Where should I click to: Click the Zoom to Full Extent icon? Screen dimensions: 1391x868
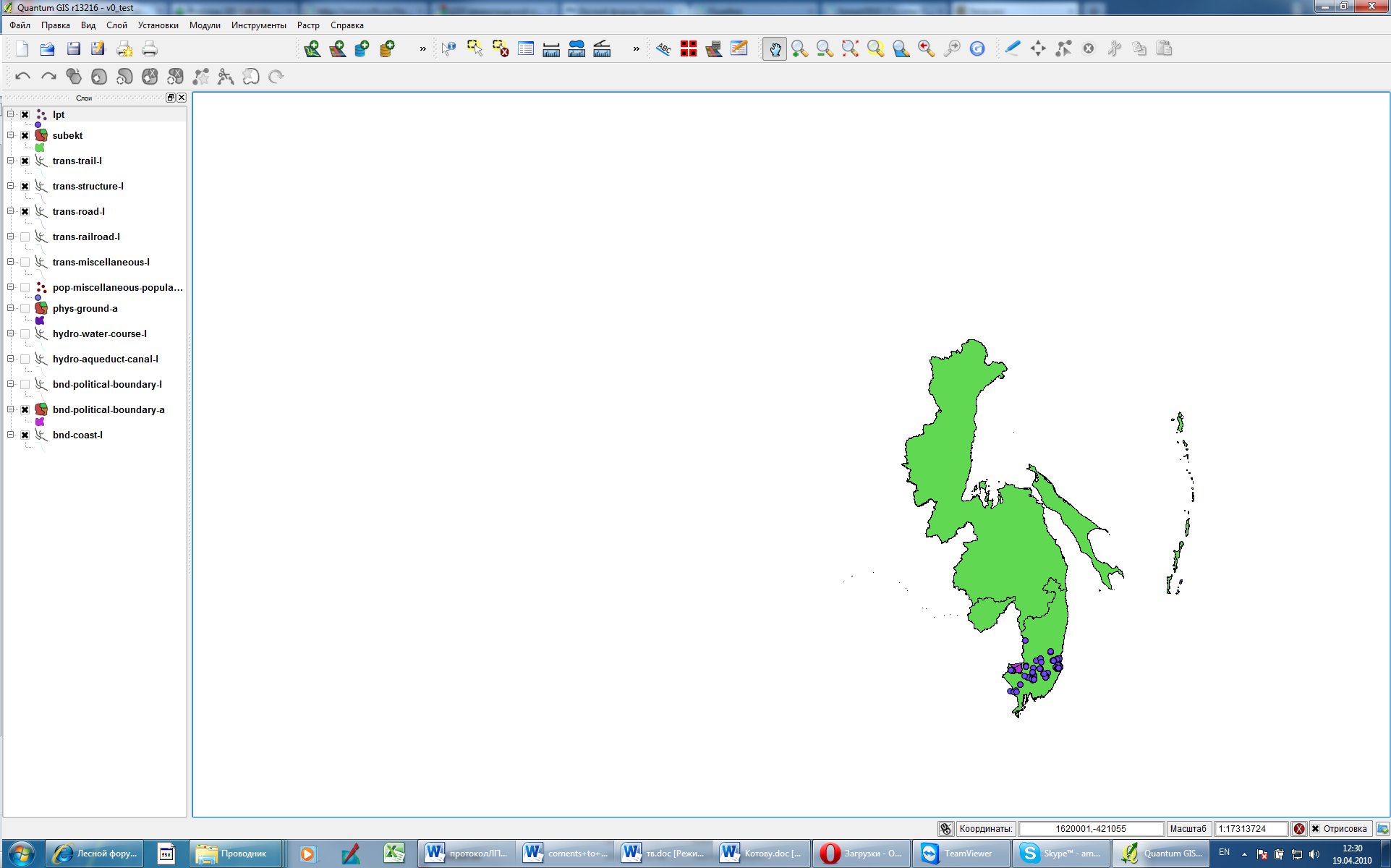point(850,49)
